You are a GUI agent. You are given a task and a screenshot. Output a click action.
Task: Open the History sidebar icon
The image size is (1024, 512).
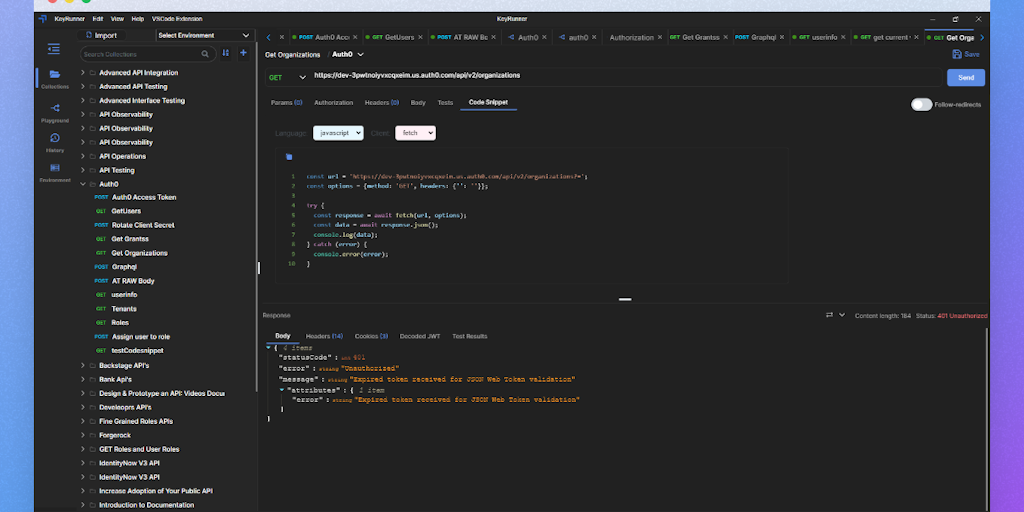(x=54, y=138)
